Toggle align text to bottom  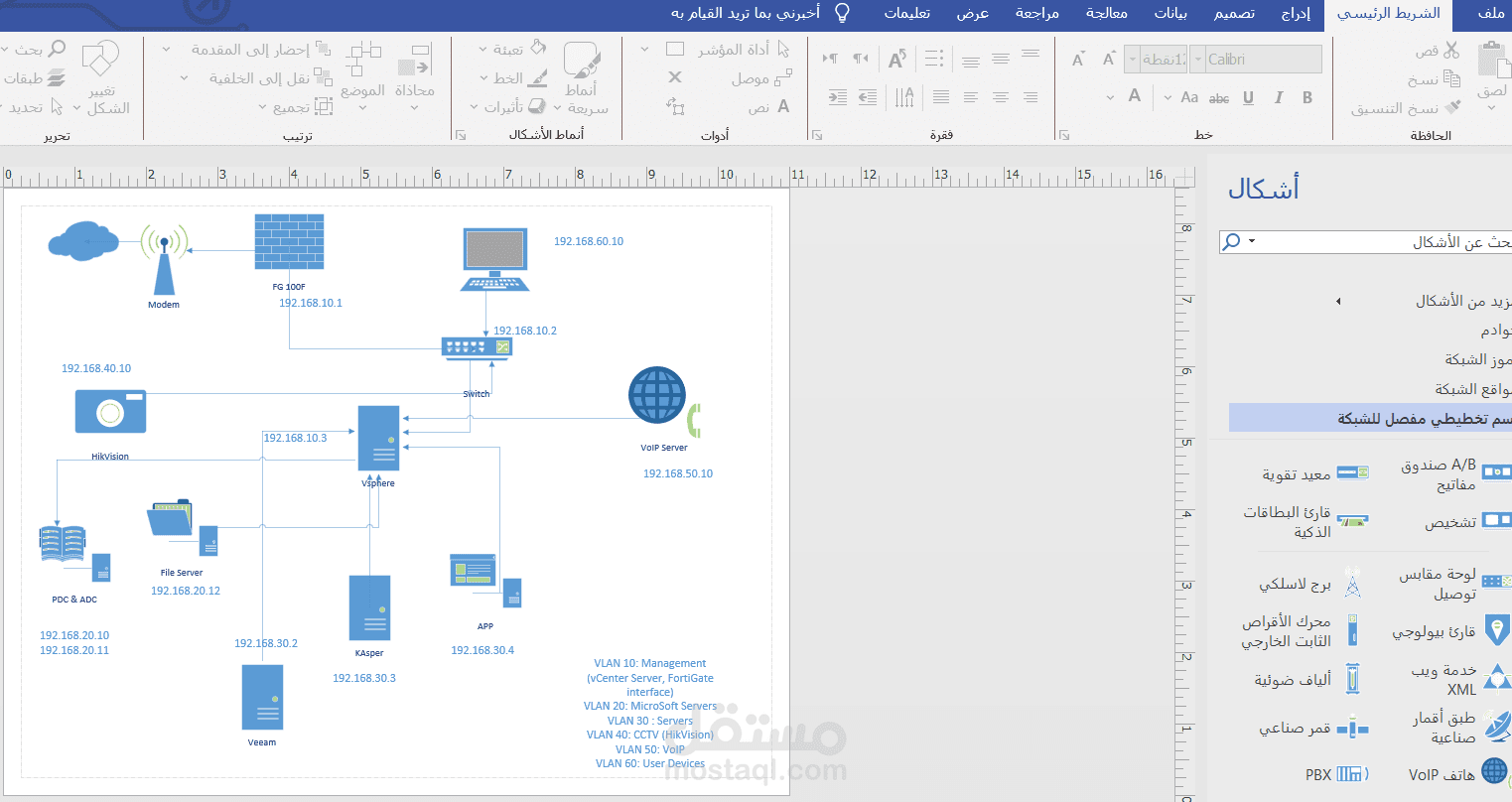[971, 62]
